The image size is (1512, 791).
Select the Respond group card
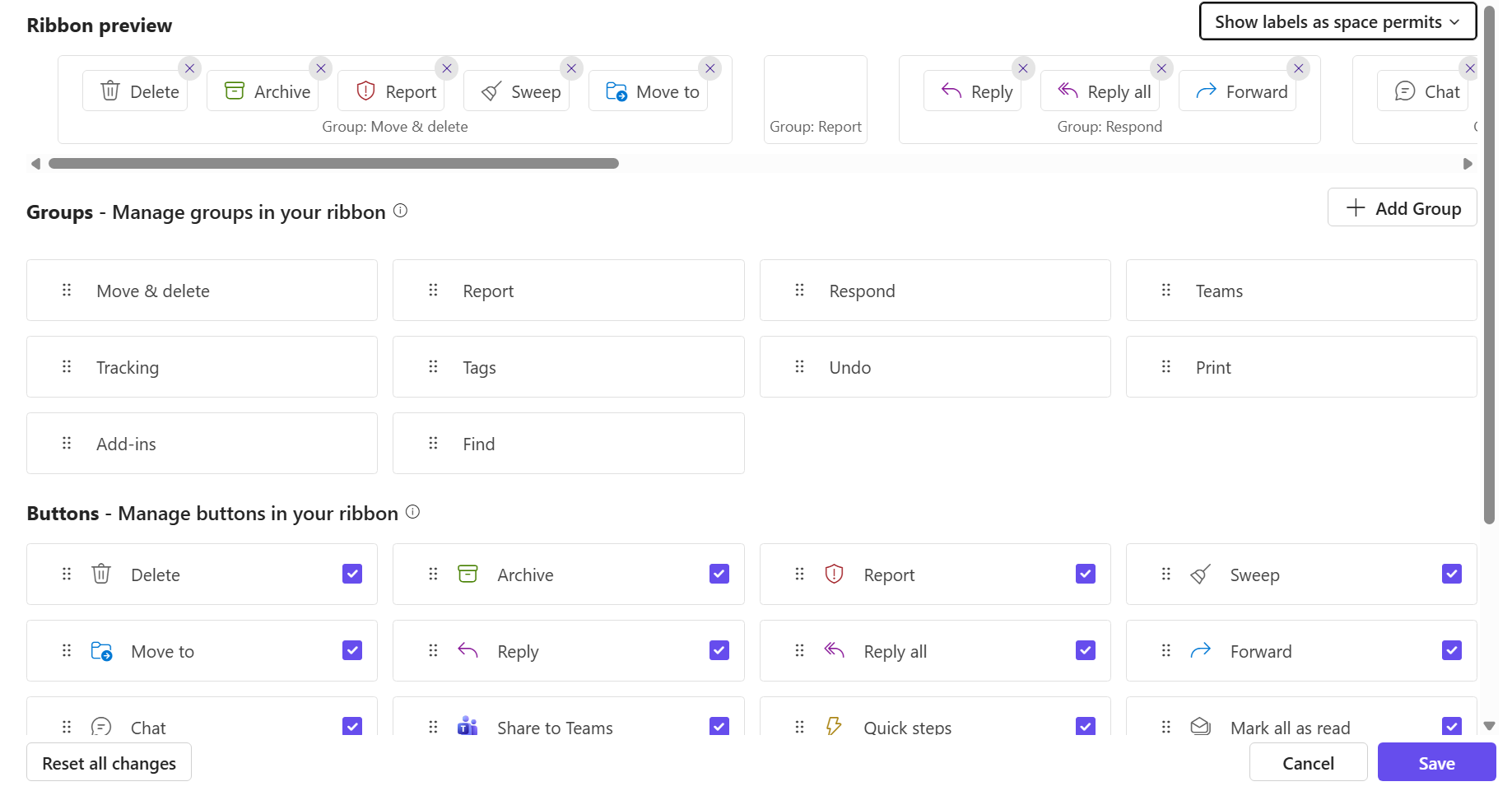tap(935, 291)
